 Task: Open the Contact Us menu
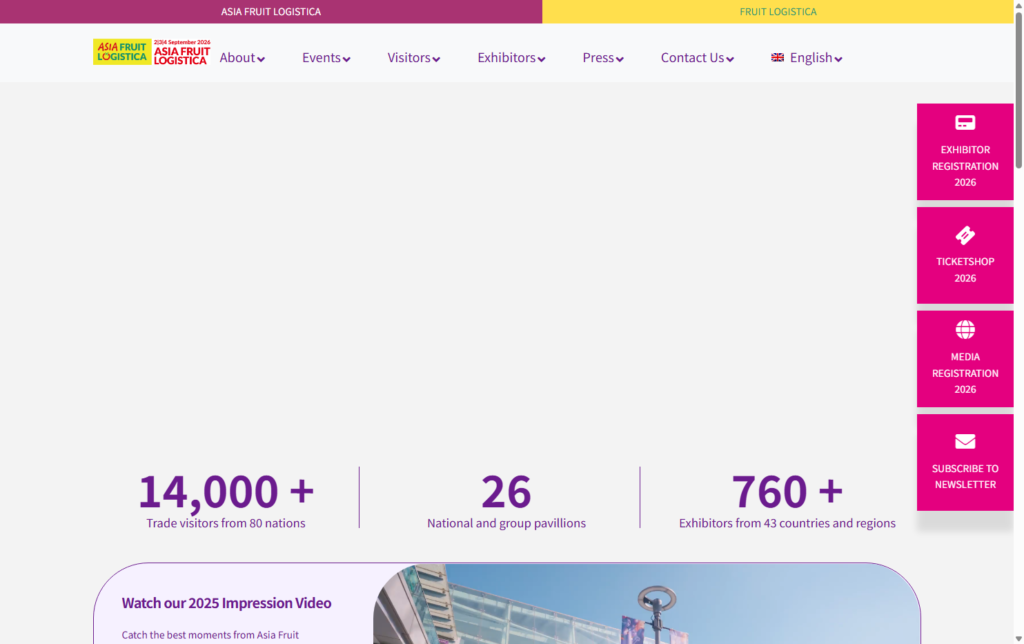point(697,58)
